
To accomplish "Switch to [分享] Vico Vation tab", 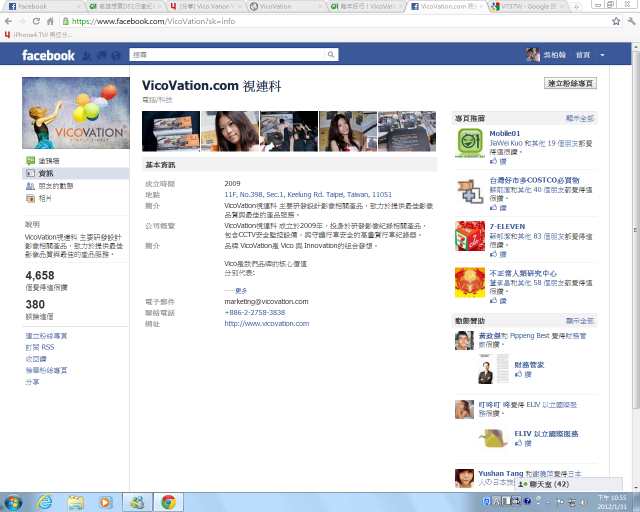I will (206, 7).
